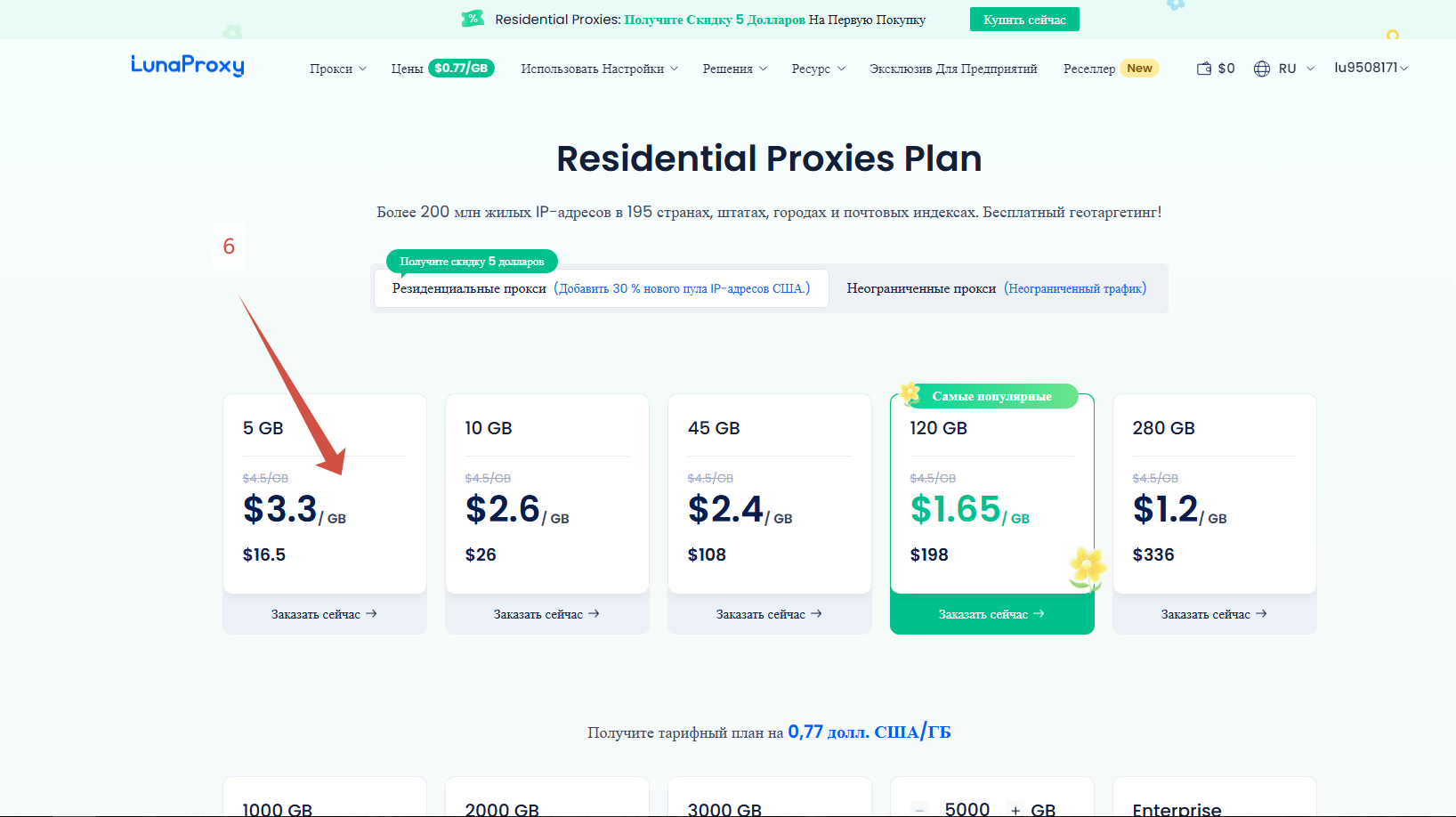Click the New badge next to Реселлер
Viewport: 1456px width, 817px height.
coord(1139,69)
